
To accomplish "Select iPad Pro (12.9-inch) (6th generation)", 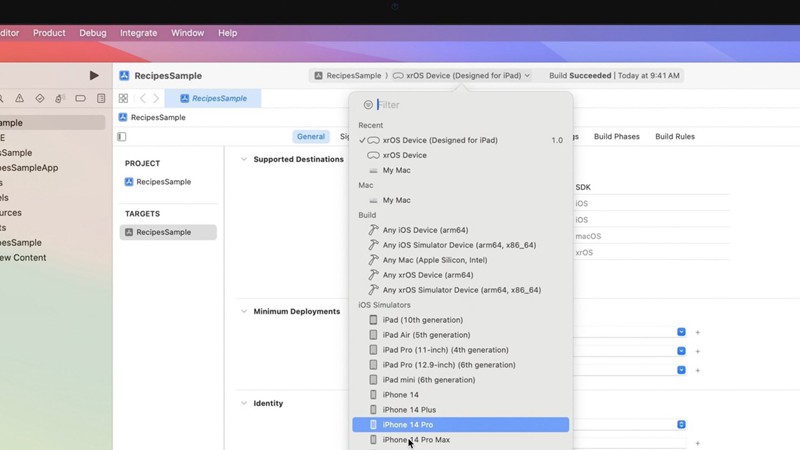I will click(x=461, y=365).
